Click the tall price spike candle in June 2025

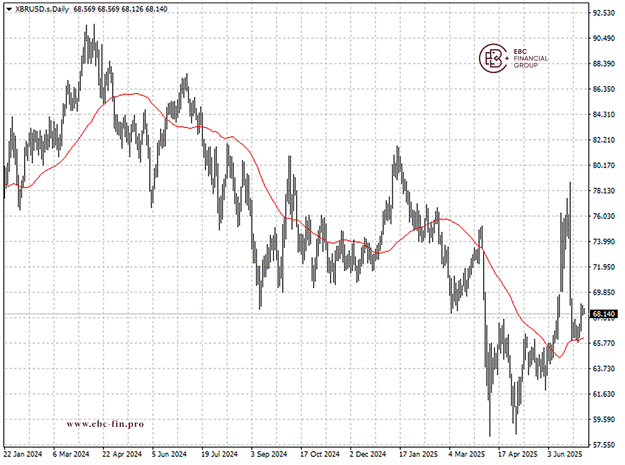[570, 184]
